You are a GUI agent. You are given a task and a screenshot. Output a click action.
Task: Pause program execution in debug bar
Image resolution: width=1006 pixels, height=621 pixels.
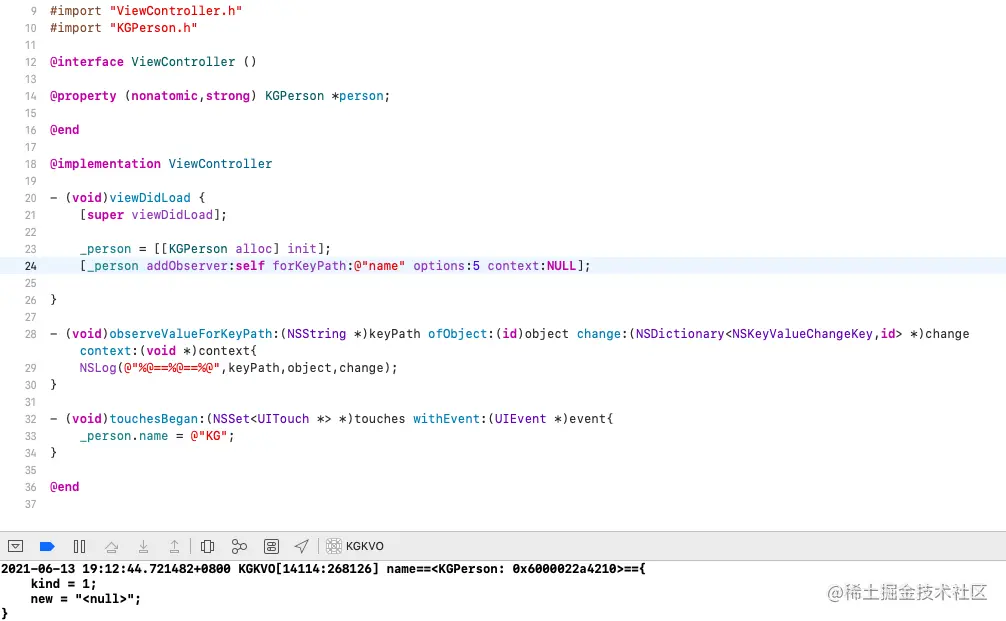click(x=80, y=546)
